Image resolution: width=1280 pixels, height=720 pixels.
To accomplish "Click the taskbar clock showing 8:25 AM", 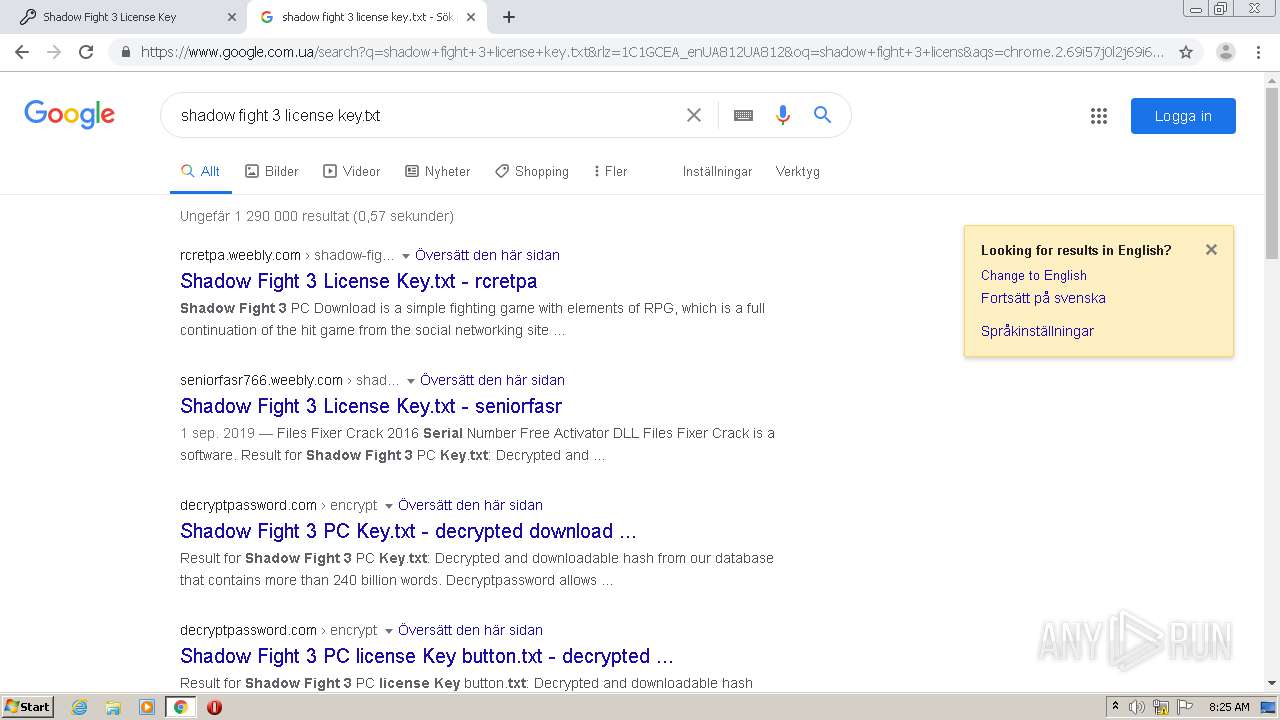I will pos(1229,707).
